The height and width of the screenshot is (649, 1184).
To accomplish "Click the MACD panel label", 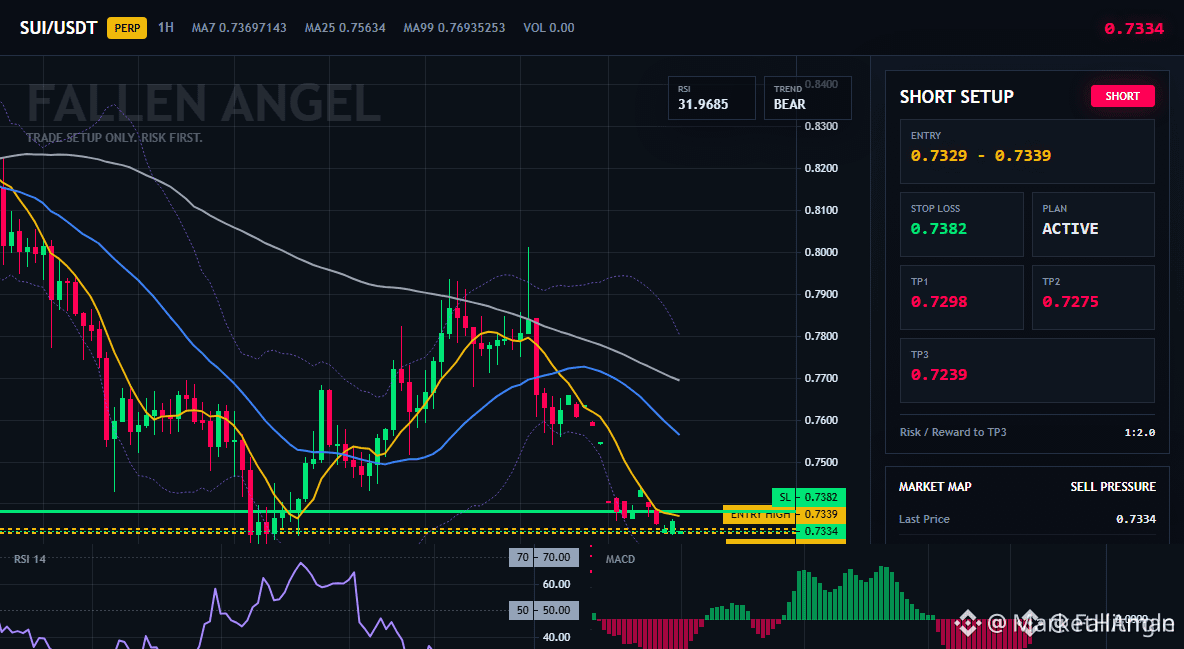I will 620,559.
